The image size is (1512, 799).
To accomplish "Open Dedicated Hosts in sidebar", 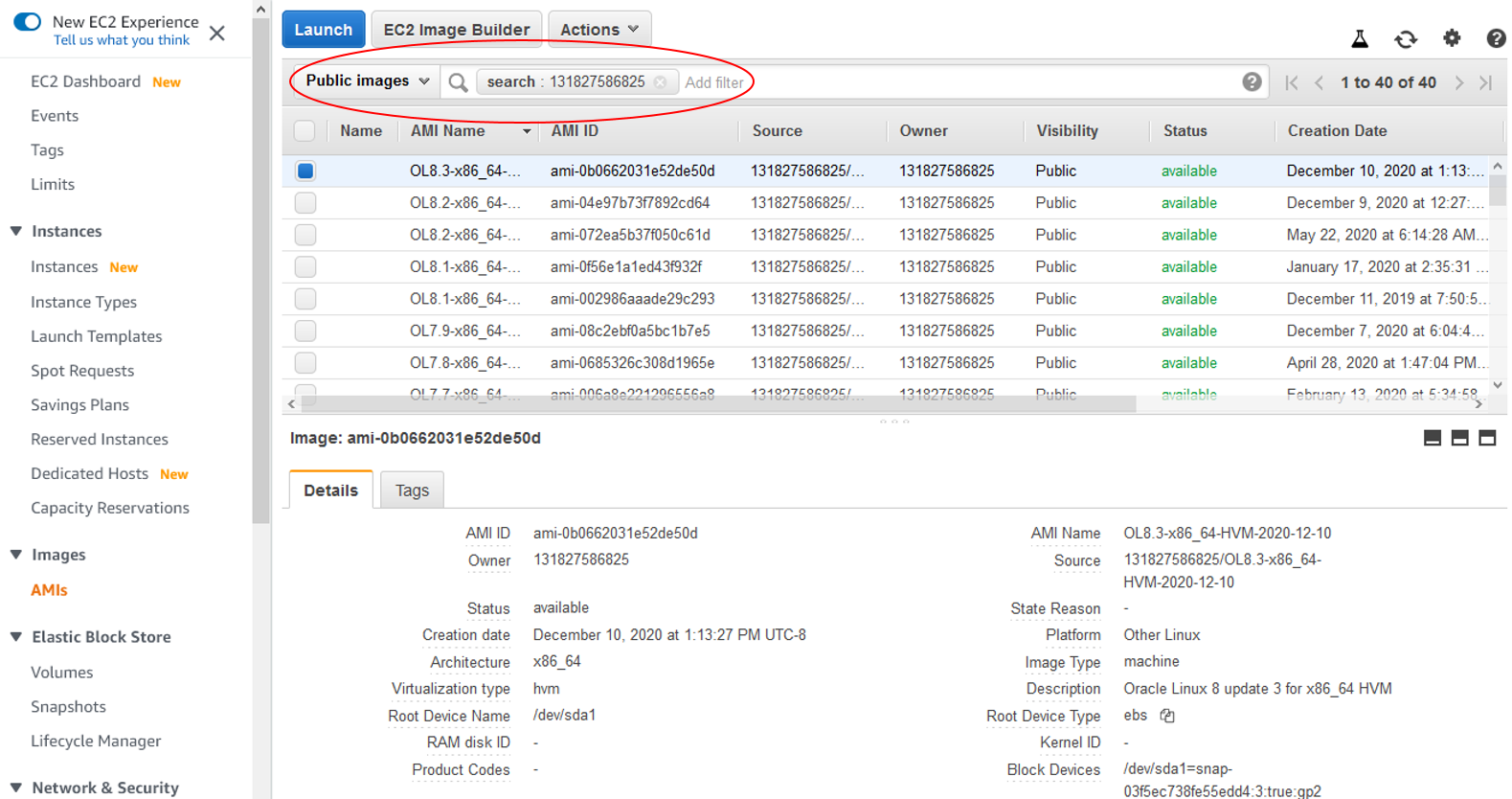I will [89, 473].
